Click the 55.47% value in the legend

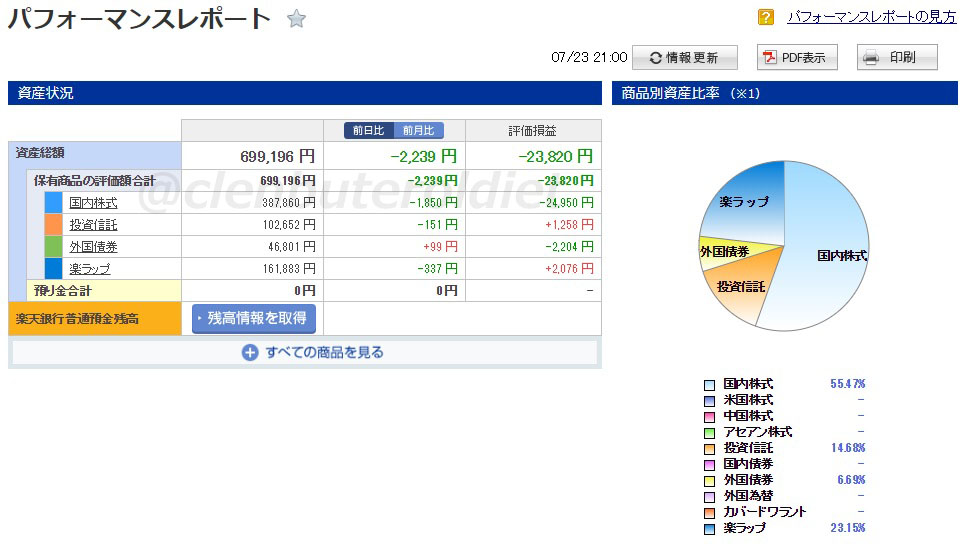[848, 384]
